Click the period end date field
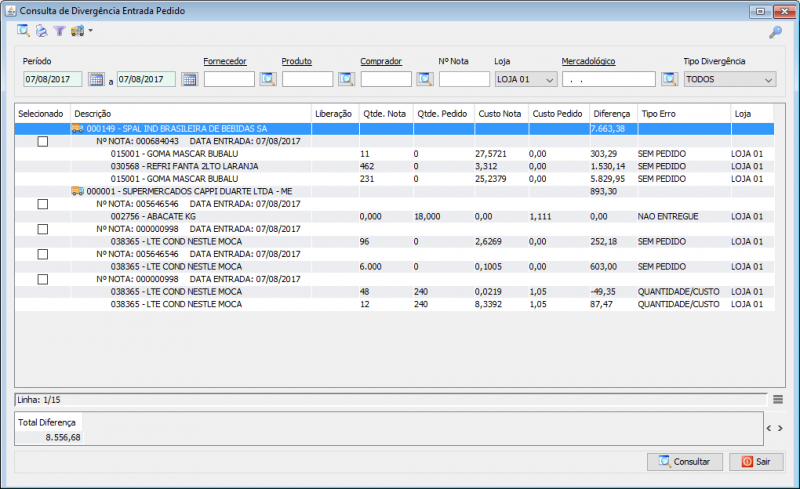Viewport: 800px width, 489px height. [x=146, y=79]
